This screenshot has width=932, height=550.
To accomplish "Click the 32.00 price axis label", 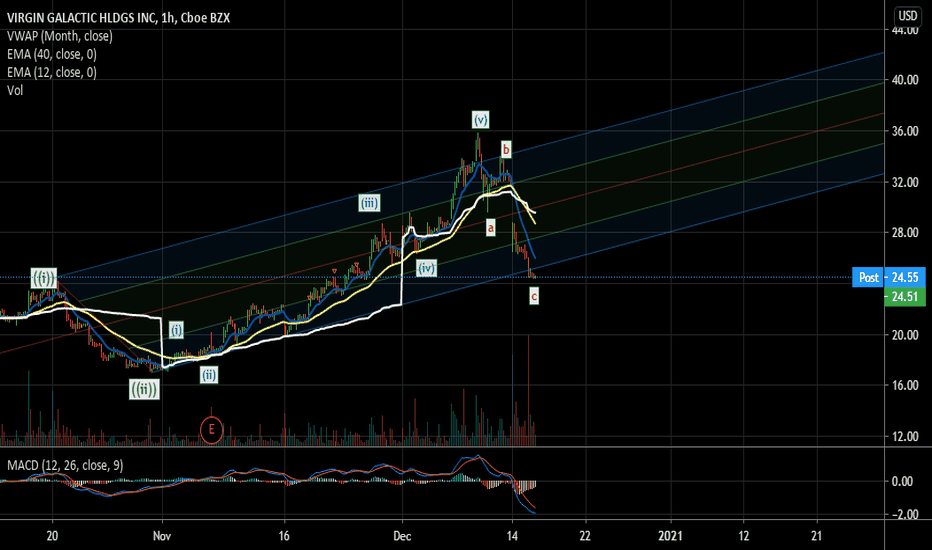I will [905, 182].
